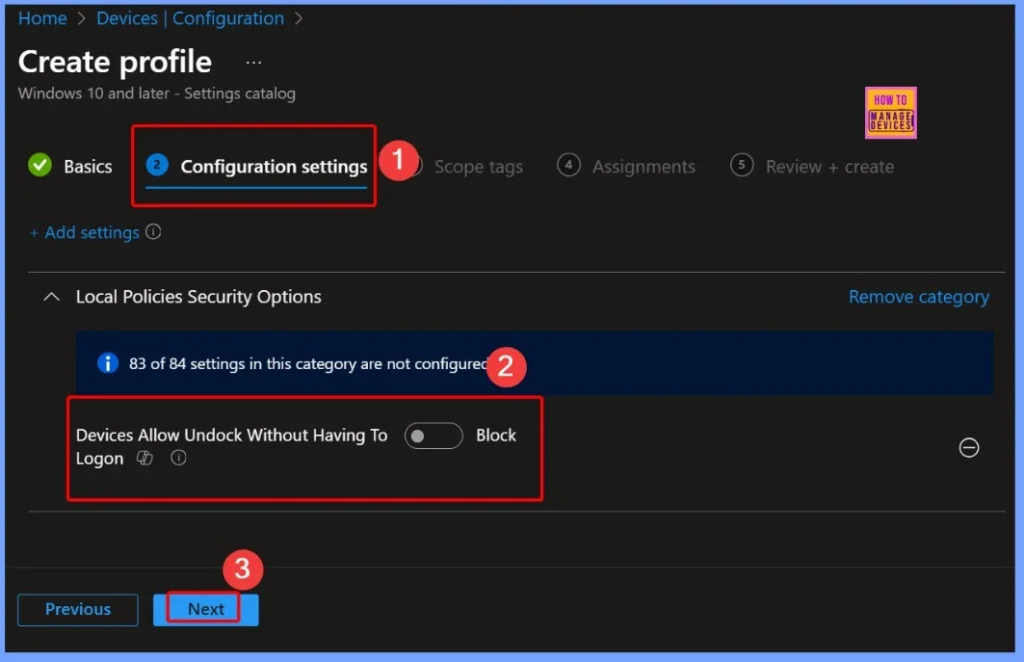Open the Assignments step
The image size is (1024, 662).
pos(642,167)
